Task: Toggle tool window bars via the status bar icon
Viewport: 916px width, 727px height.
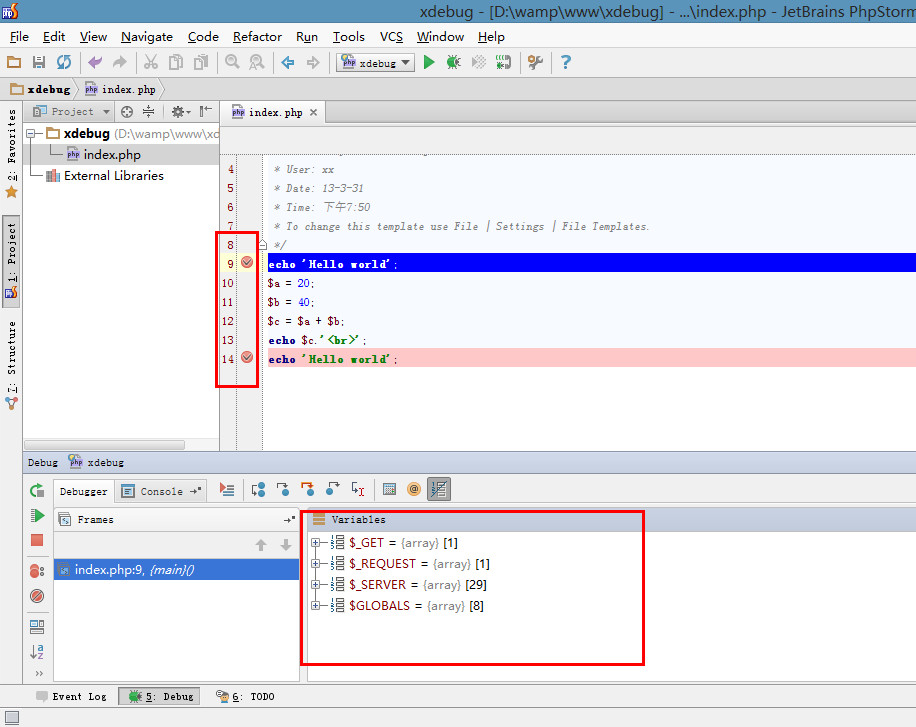Action: click(x=12, y=717)
